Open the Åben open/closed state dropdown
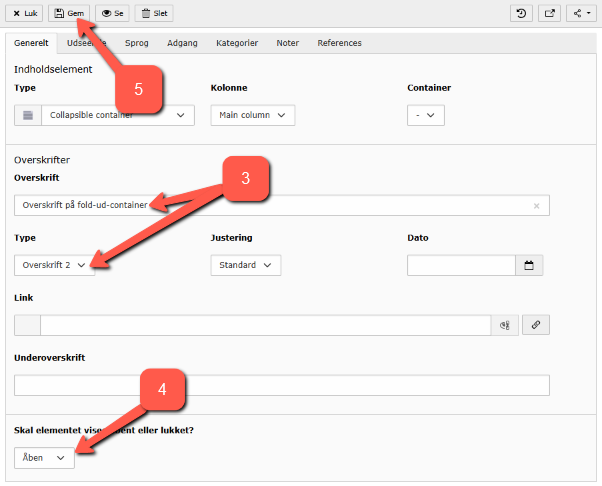602x486 pixels. tap(45, 457)
